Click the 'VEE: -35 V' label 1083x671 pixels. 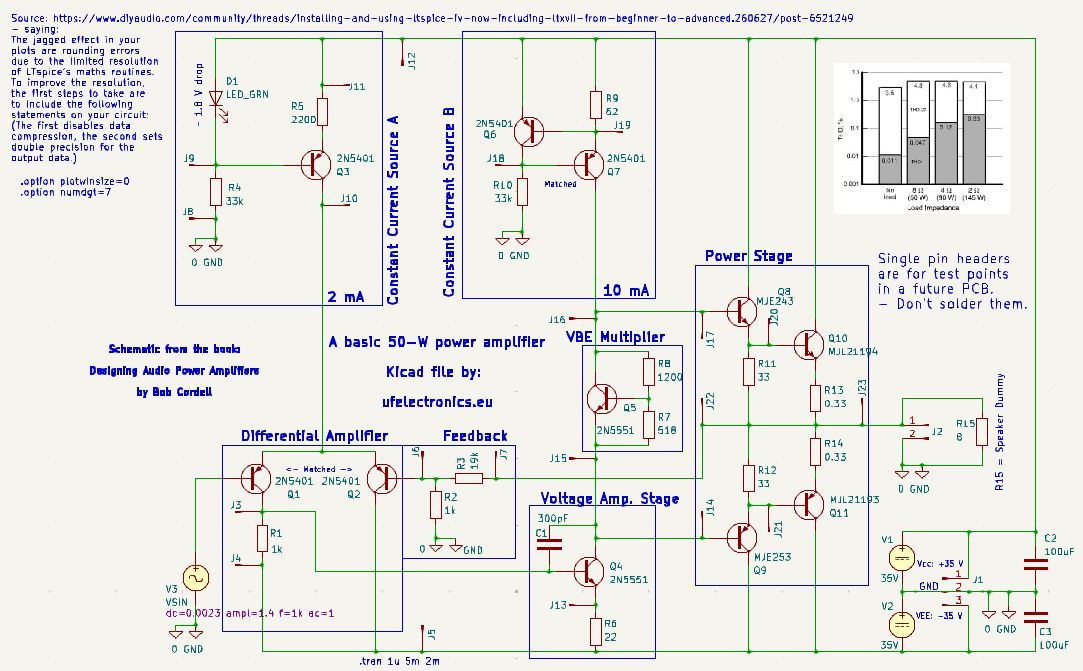(939, 615)
